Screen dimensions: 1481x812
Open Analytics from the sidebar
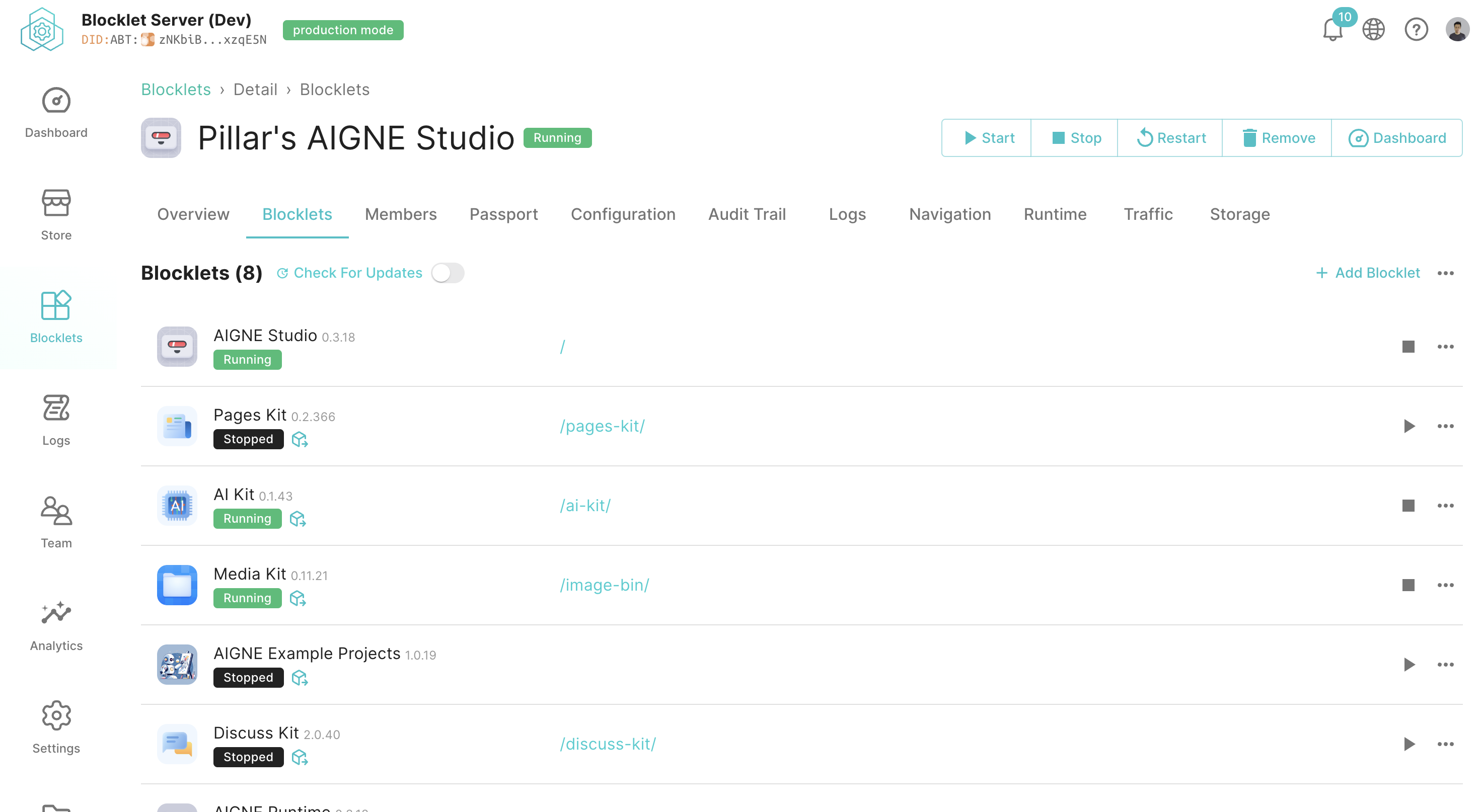(x=56, y=626)
